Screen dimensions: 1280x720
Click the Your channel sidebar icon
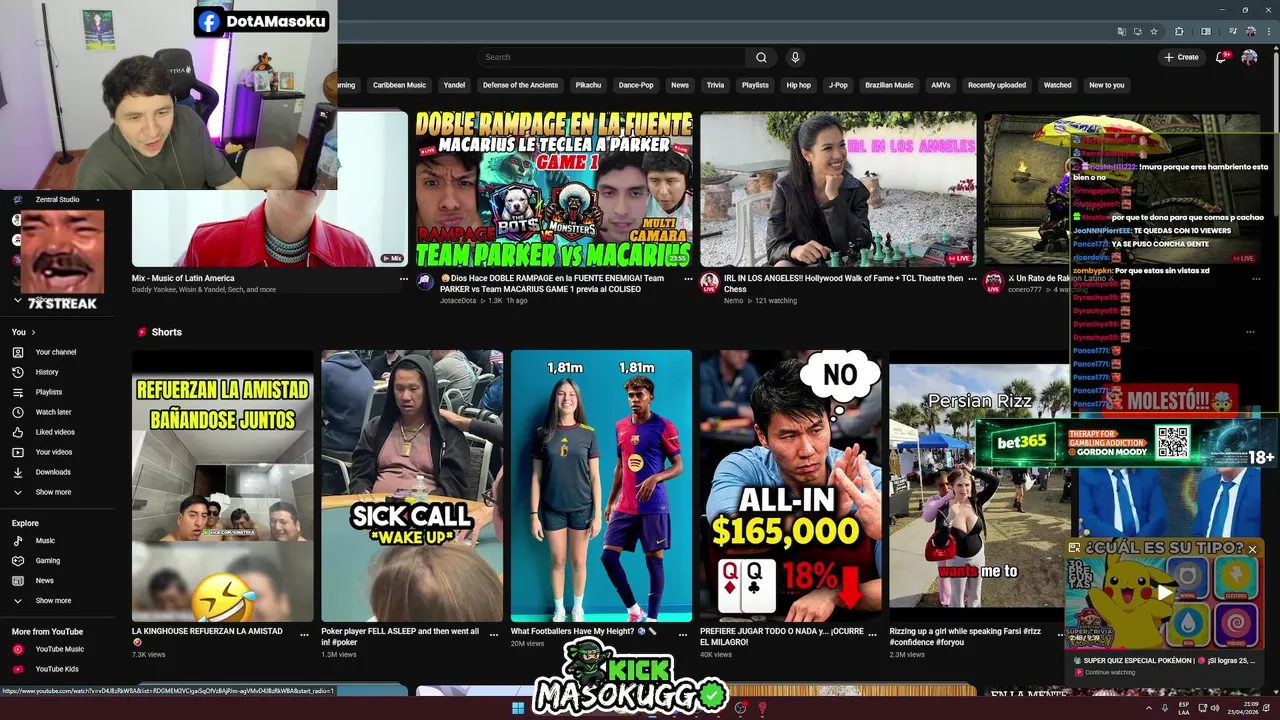[x=17, y=352]
